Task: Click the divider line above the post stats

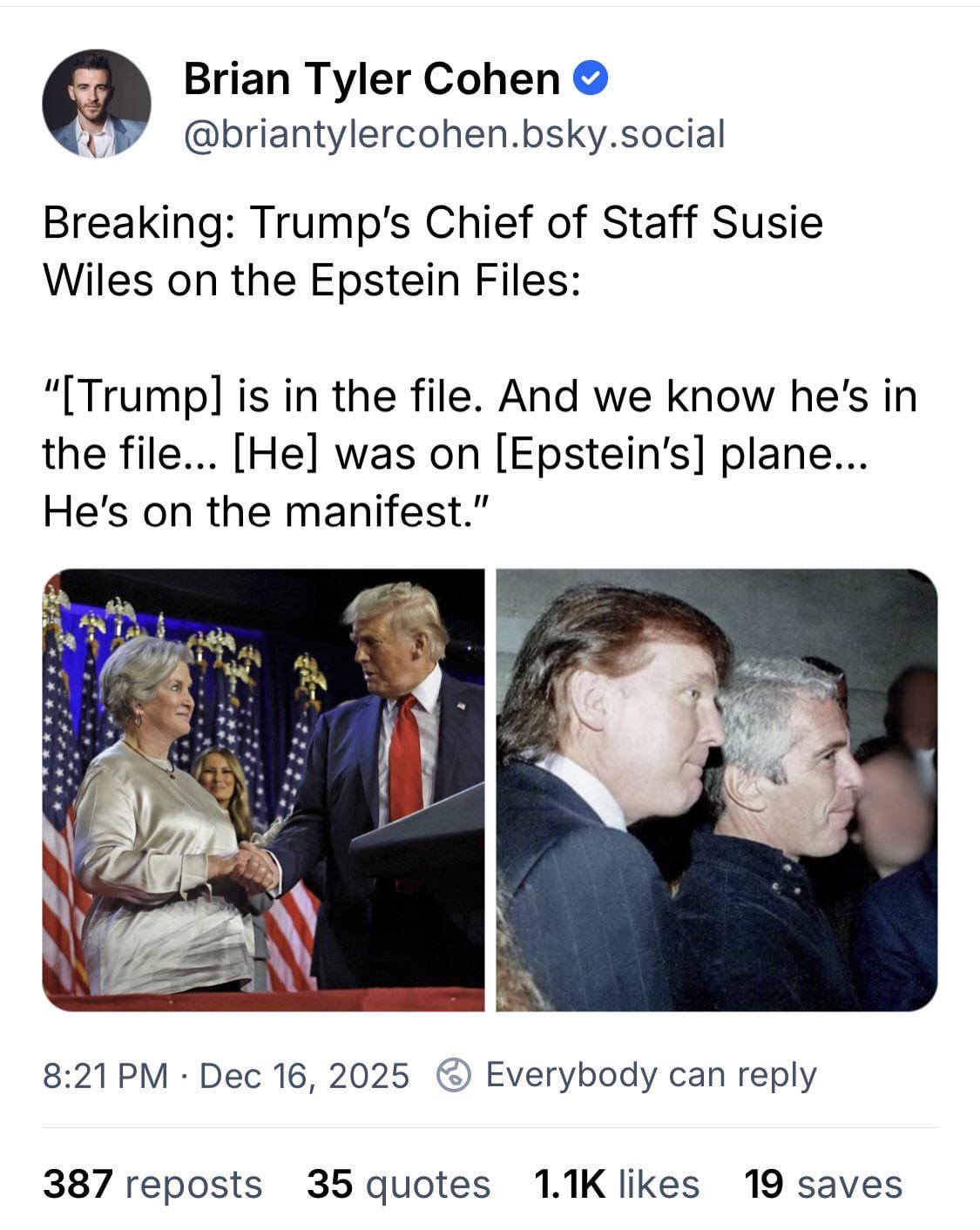Action: click(490, 1128)
